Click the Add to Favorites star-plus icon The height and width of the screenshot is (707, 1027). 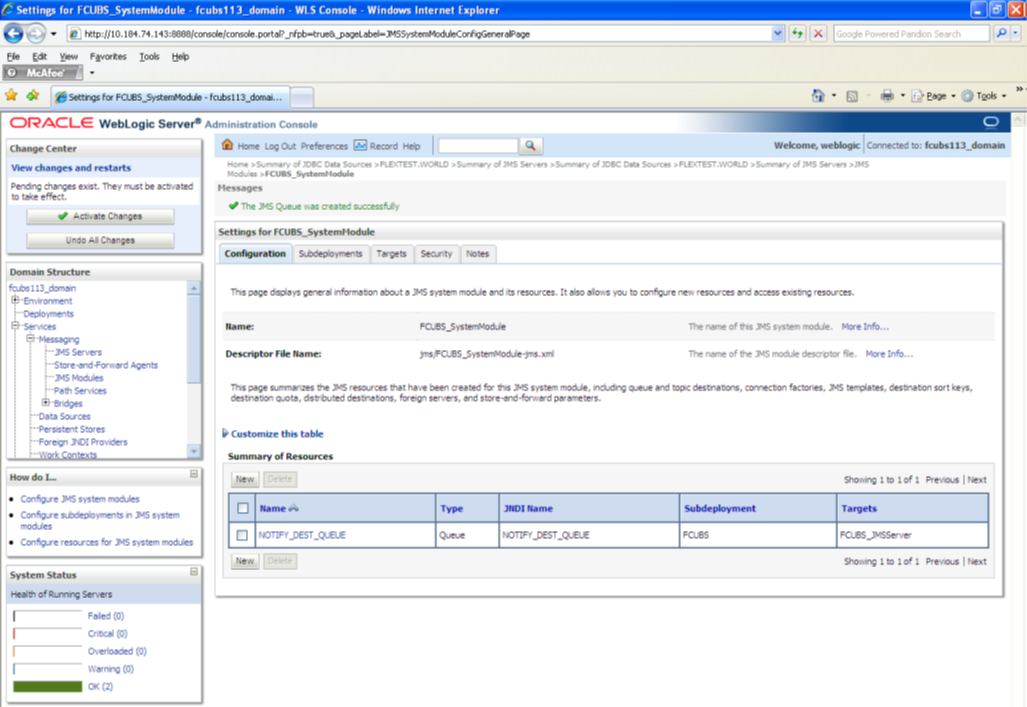click(33, 96)
